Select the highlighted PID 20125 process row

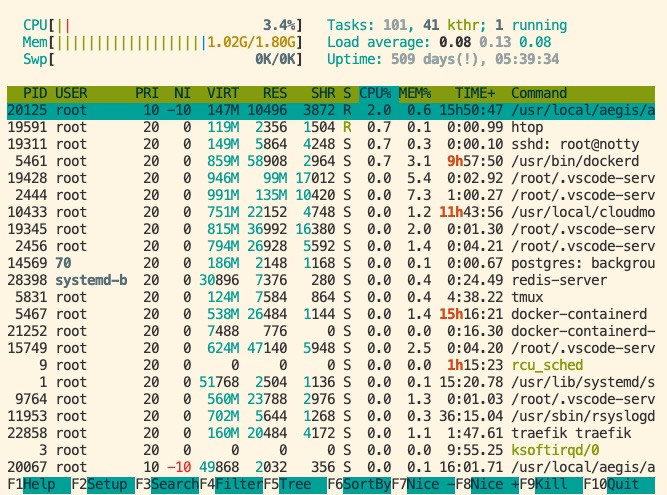331,110
